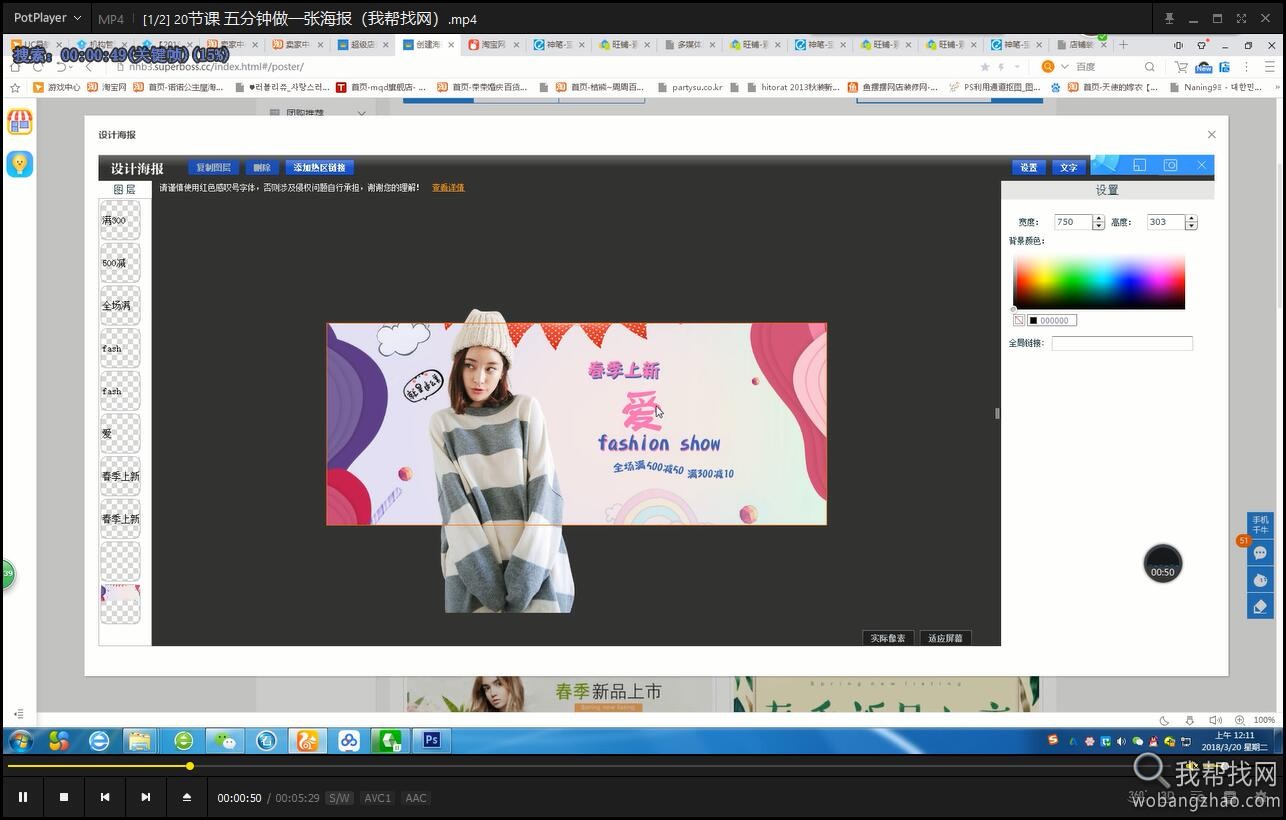Skip to next track in PotPlayer

click(146, 797)
